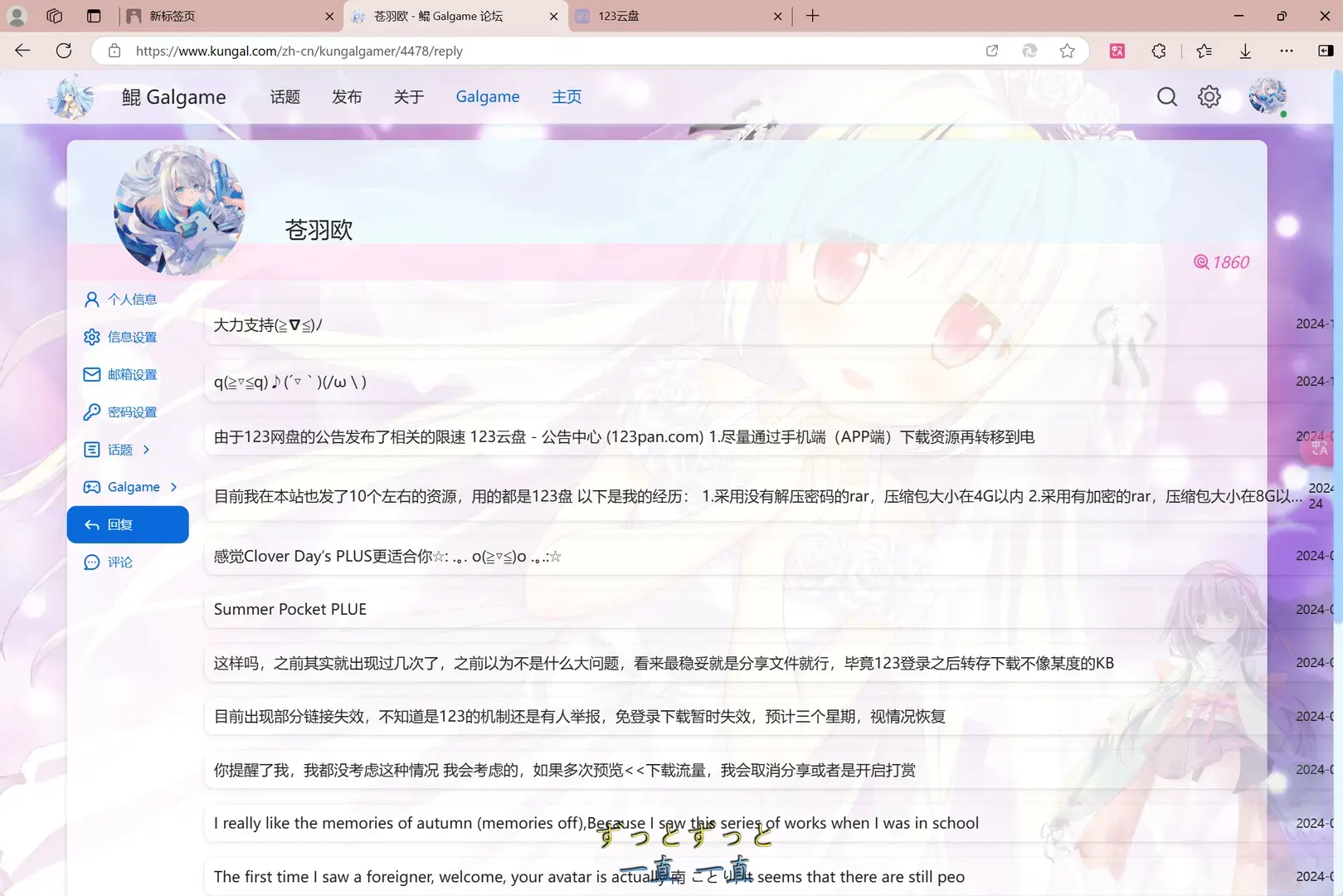Click the 1860 moemoepoint counter

pyautogui.click(x=1221, y=262)
